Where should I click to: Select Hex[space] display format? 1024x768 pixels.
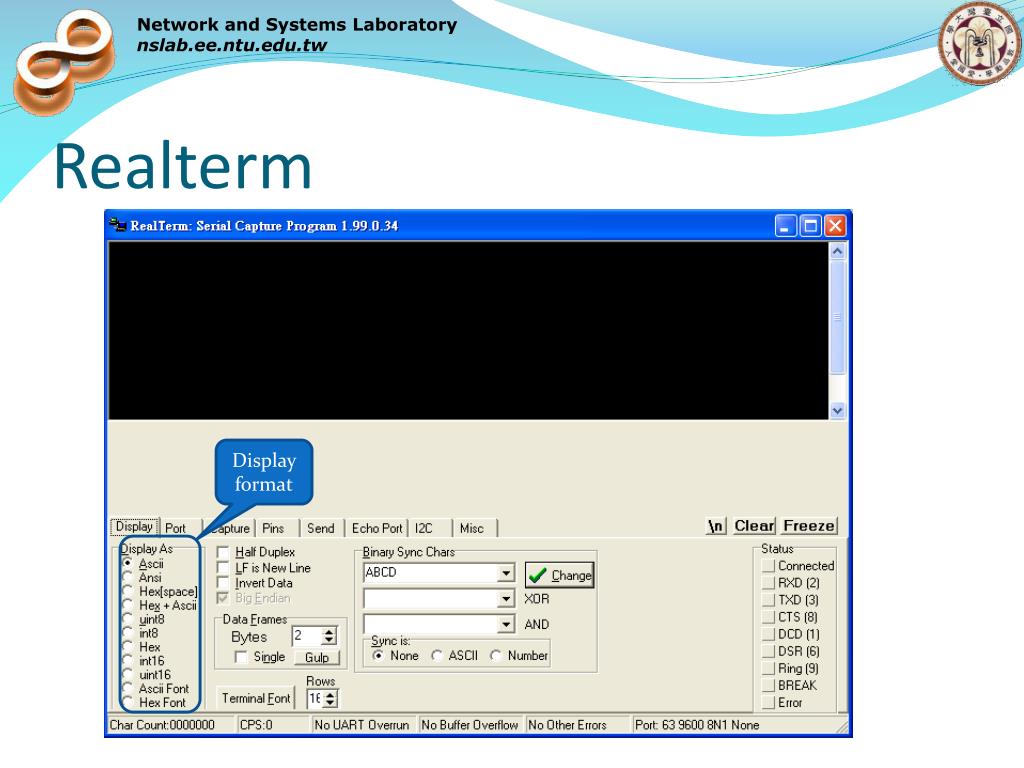(x=127, y=592)
